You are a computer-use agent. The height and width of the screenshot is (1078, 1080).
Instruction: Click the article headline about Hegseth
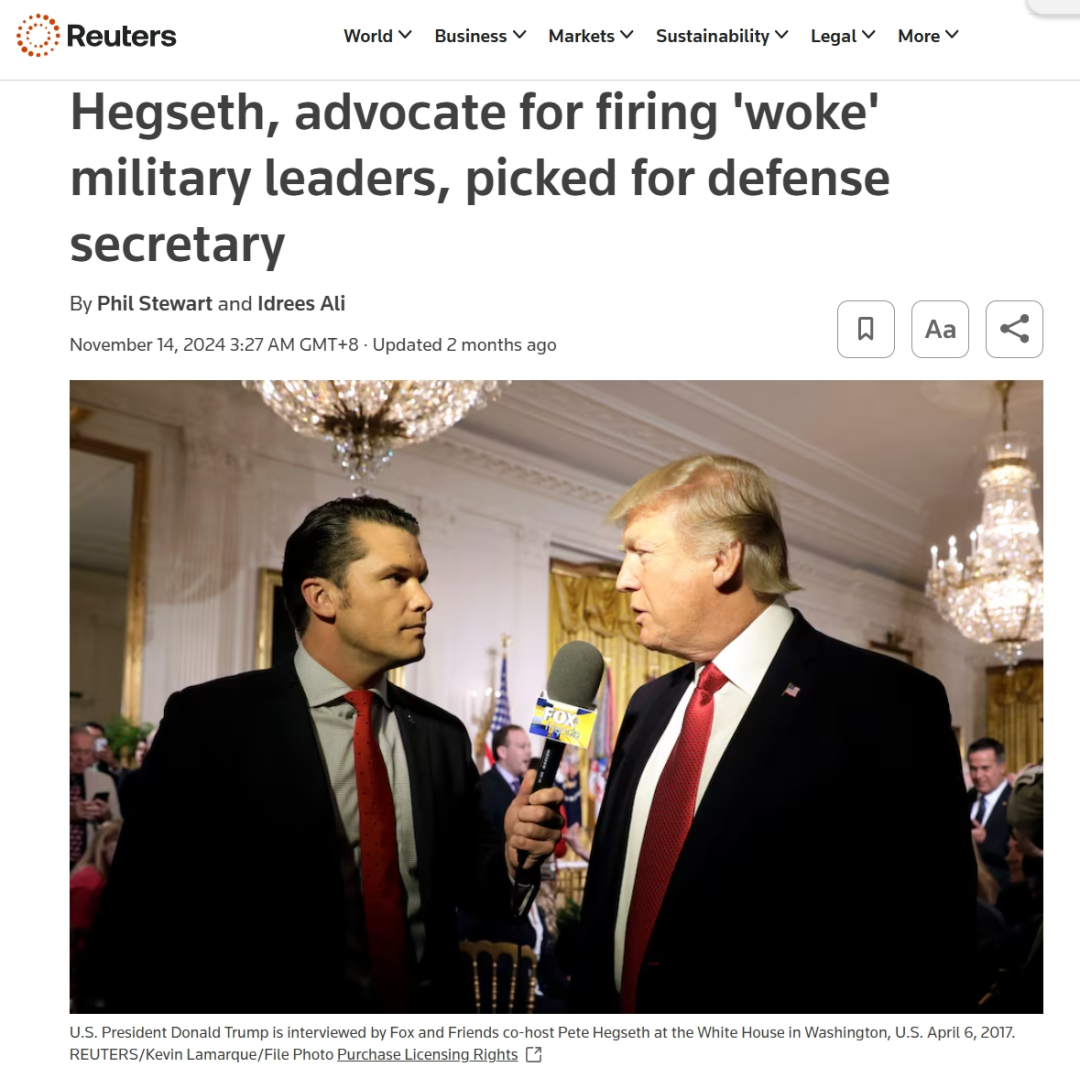(x=480, y=178)
